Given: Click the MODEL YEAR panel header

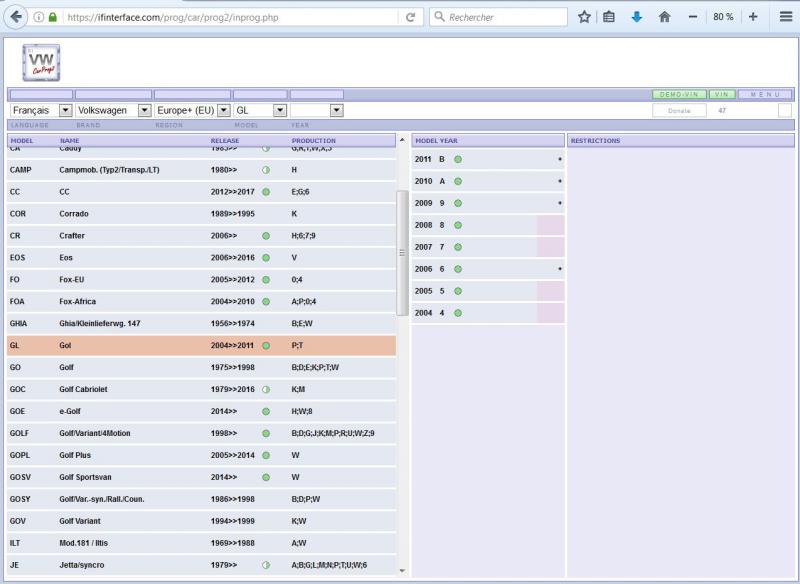Looking at the screenshot, I should pos(488,140).
